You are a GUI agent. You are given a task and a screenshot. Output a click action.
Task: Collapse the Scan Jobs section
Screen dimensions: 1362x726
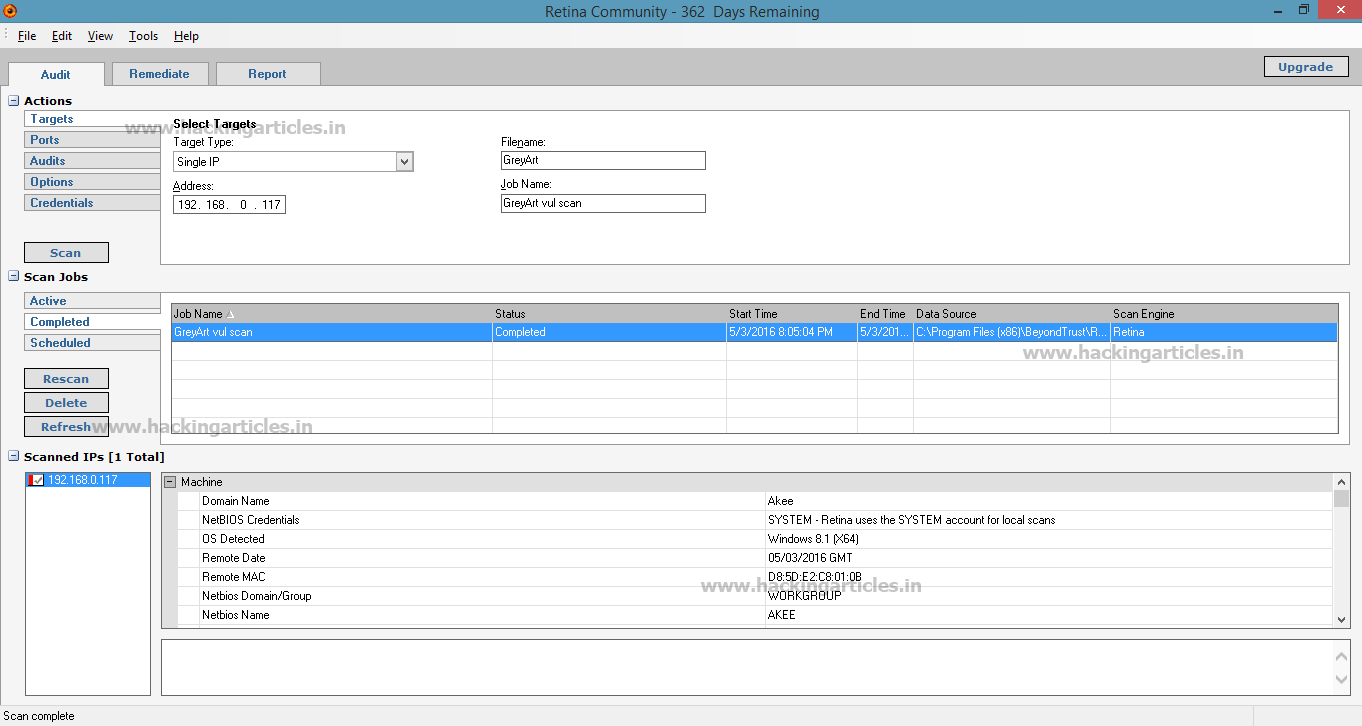14,277
